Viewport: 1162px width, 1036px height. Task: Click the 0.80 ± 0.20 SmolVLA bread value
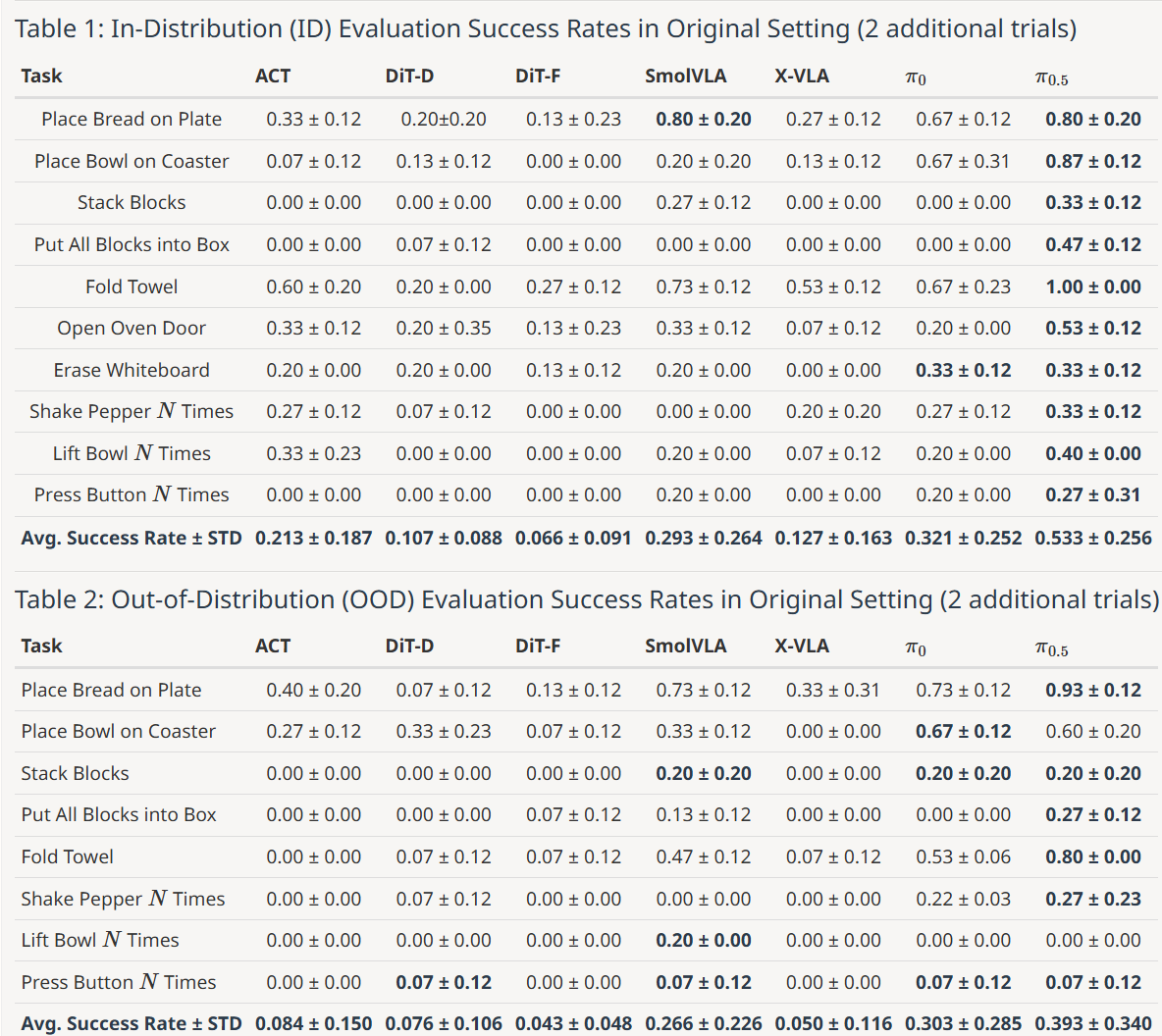704,120
